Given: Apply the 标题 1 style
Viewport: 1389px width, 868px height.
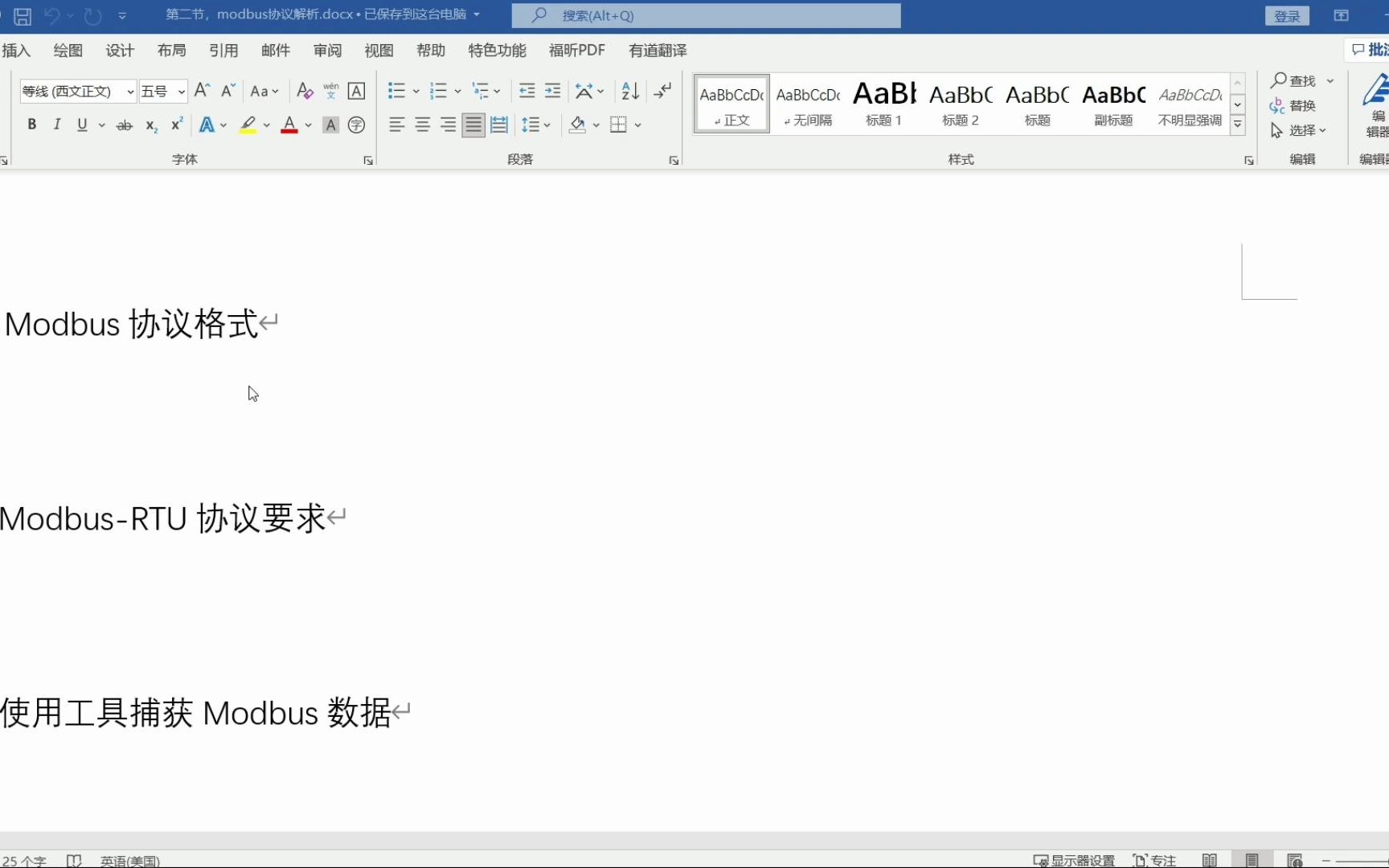Looking at the screenshot, I should [x=883, y=104].
